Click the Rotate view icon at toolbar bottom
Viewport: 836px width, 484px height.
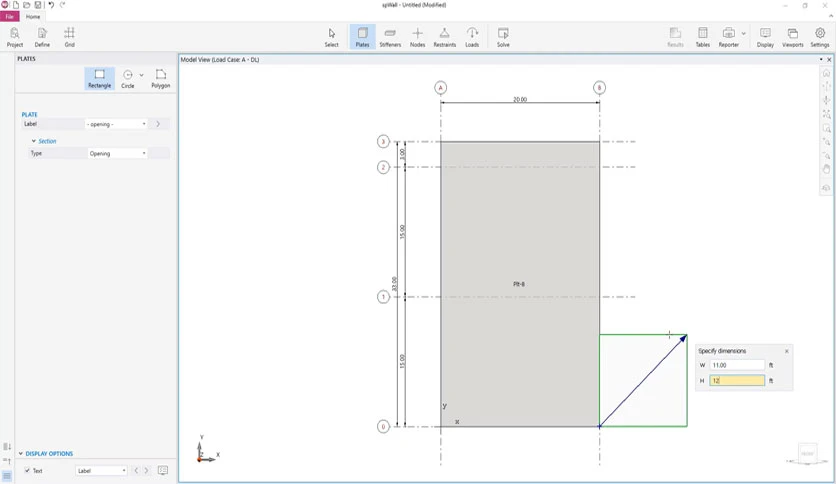click(x=826, y=188)
